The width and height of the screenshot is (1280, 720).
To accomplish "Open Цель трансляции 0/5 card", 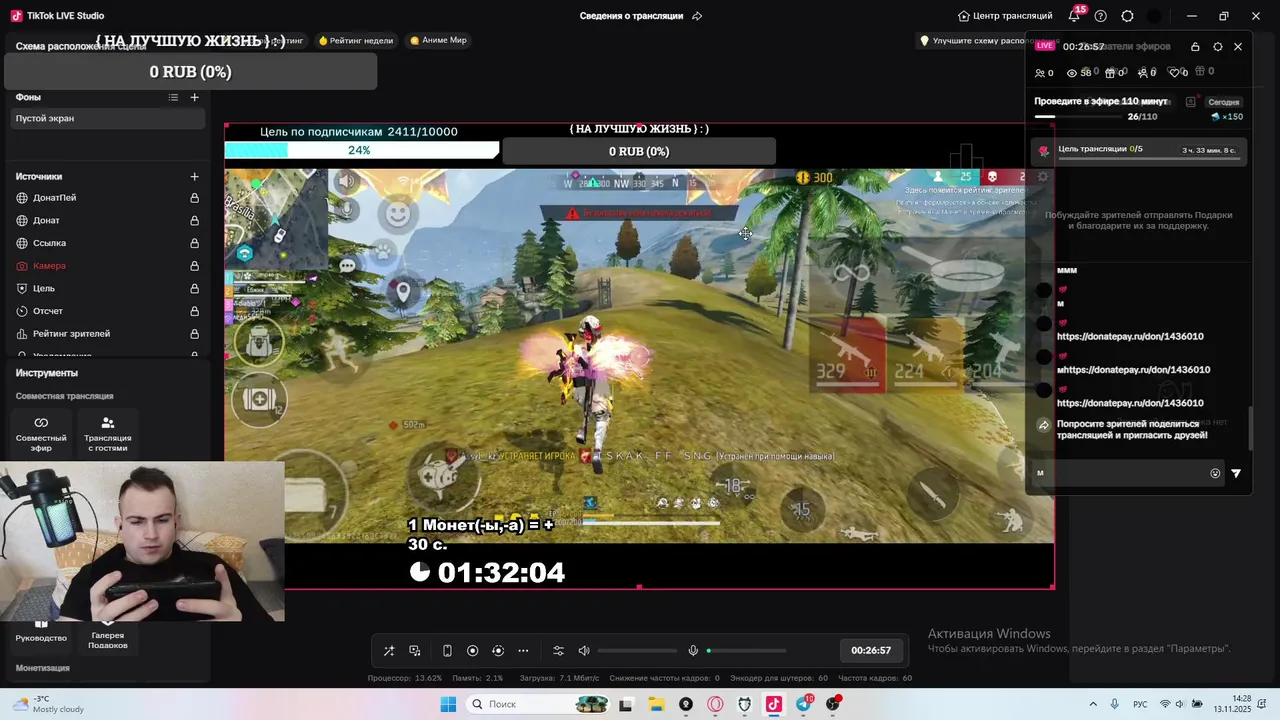I will pyautogui.click(x=1138, y=150).
